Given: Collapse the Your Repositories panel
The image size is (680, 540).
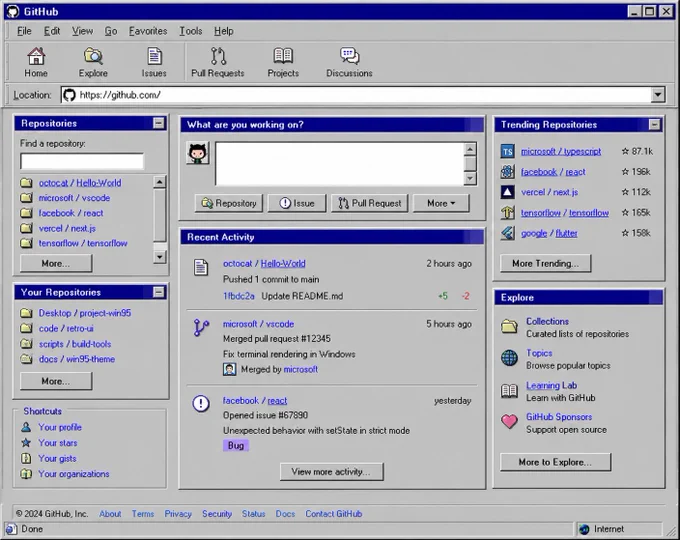Looking at the screenshot, I should pos(159,292).
